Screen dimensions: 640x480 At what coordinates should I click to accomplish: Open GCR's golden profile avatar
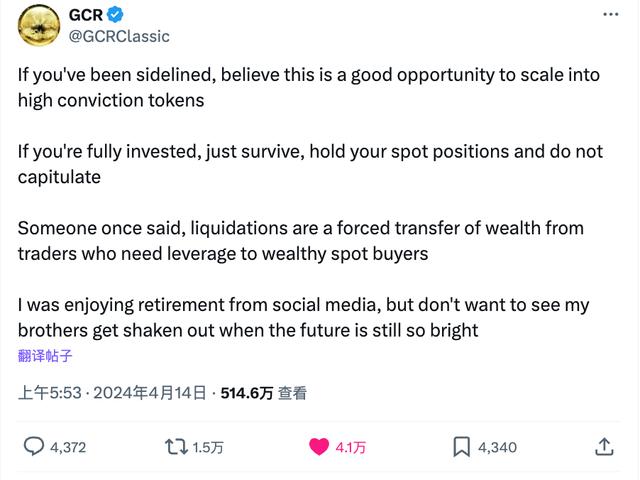(39, 25)
